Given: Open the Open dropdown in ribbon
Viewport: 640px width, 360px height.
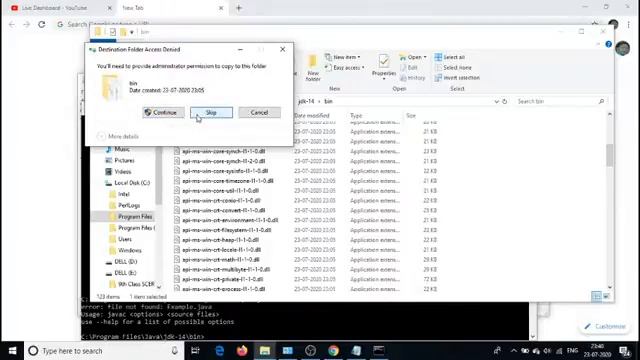Looking at the screenshot, I should point(413,57).
